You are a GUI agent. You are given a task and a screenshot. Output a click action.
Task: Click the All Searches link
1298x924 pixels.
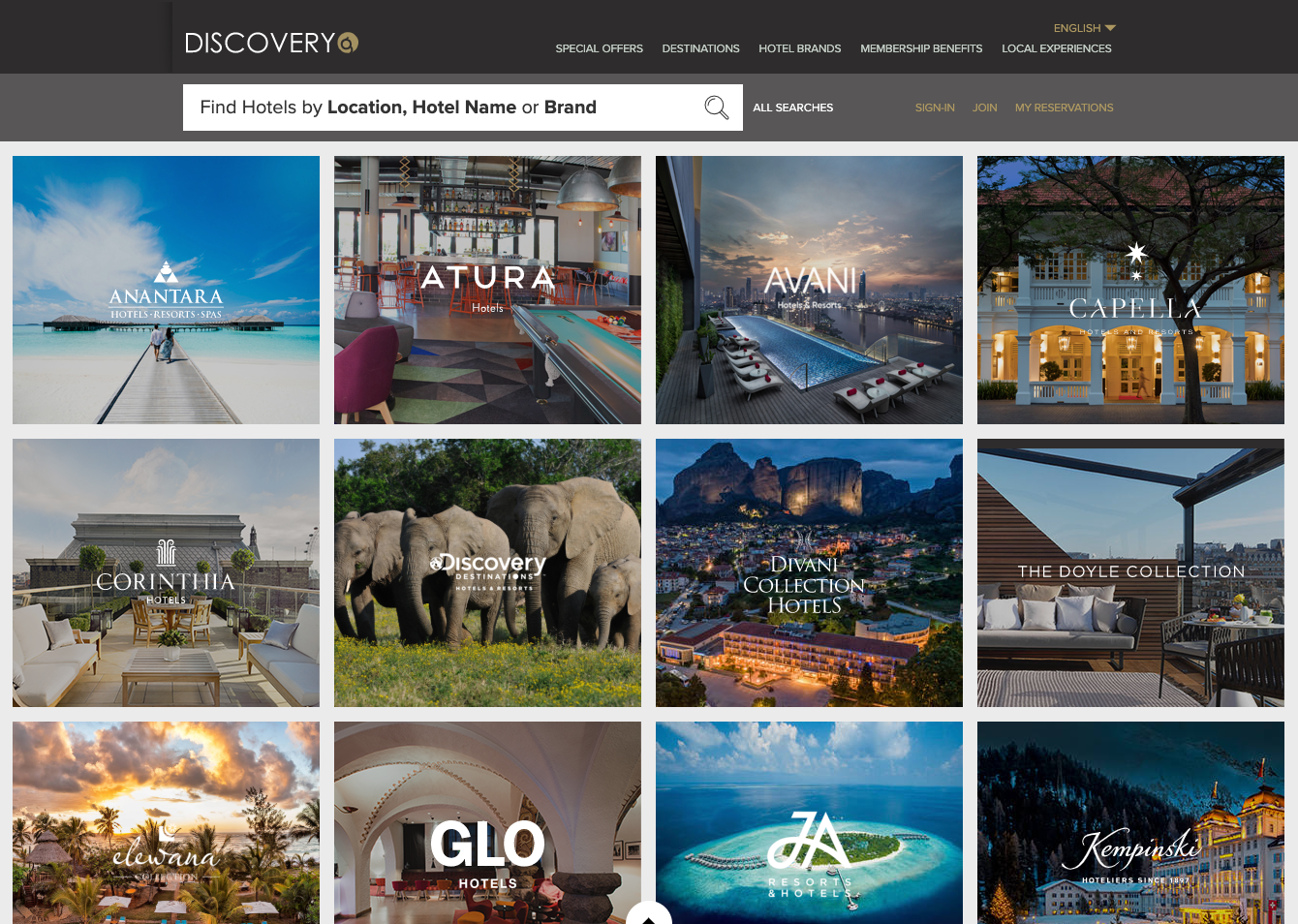792,108
